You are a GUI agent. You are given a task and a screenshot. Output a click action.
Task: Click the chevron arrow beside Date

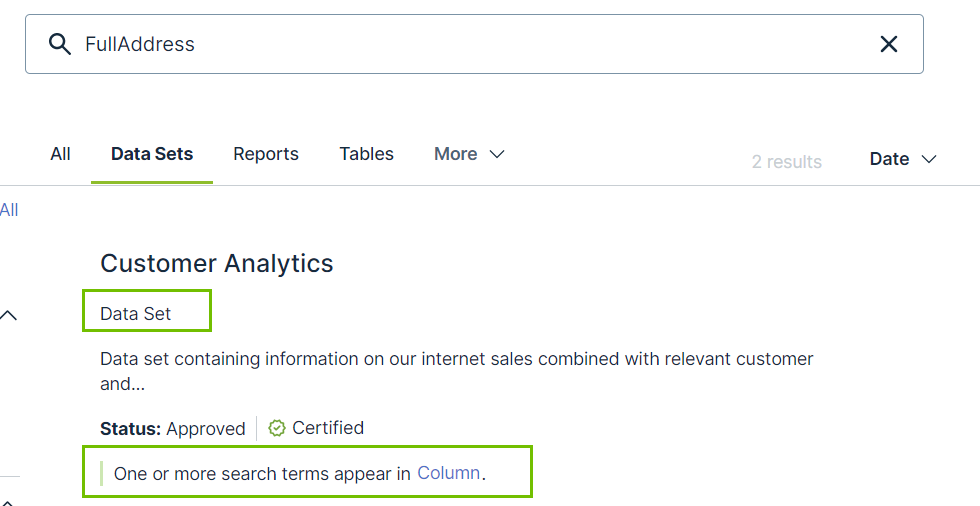coord(928,159)
